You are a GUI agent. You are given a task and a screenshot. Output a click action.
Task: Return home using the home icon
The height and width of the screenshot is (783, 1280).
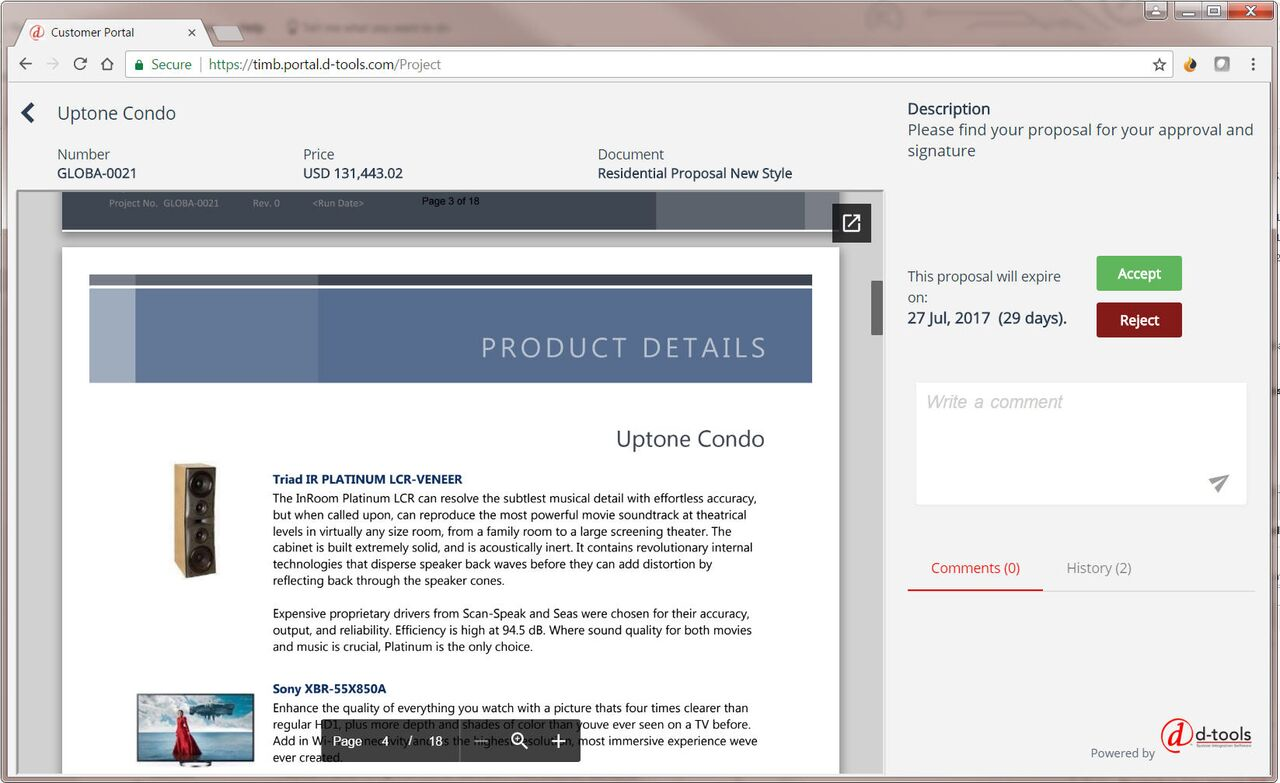click(x=107, y=63)
